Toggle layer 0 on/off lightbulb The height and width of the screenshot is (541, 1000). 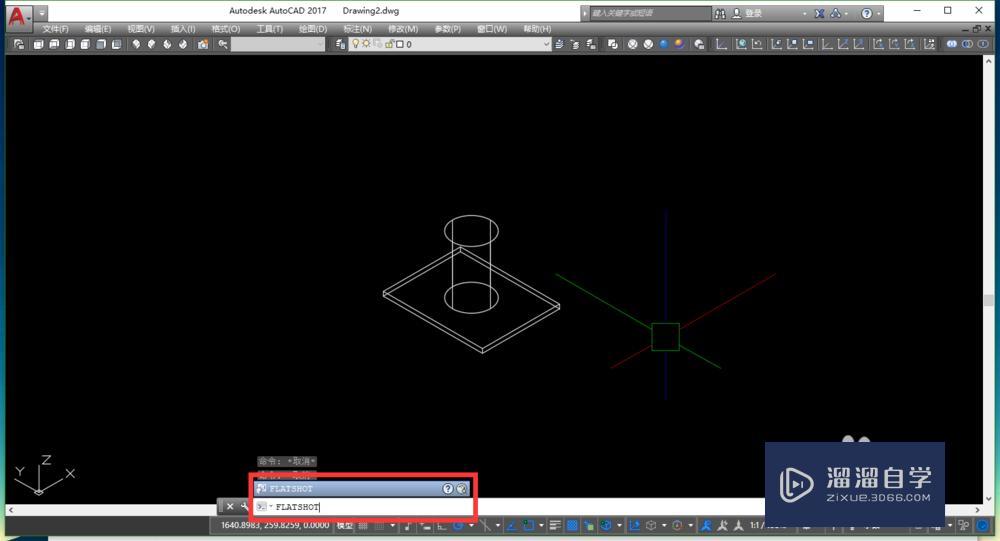tap(356, 43)
